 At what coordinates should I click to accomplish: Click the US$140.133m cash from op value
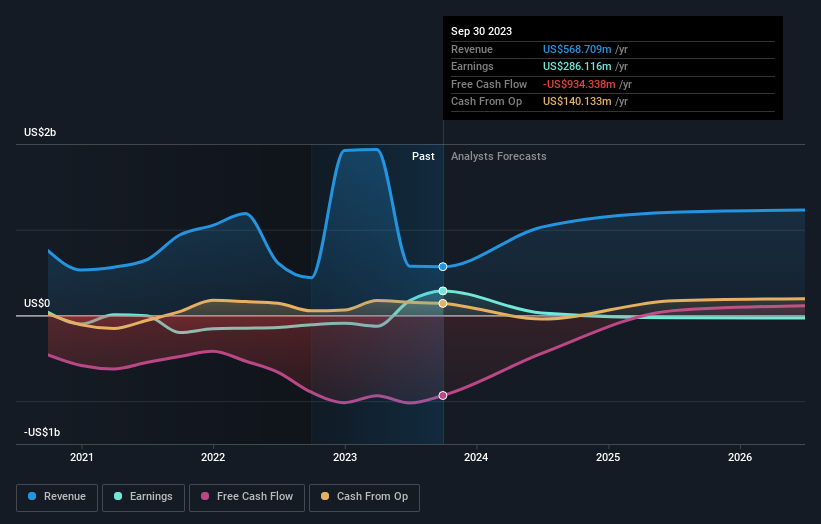[577, 102]
